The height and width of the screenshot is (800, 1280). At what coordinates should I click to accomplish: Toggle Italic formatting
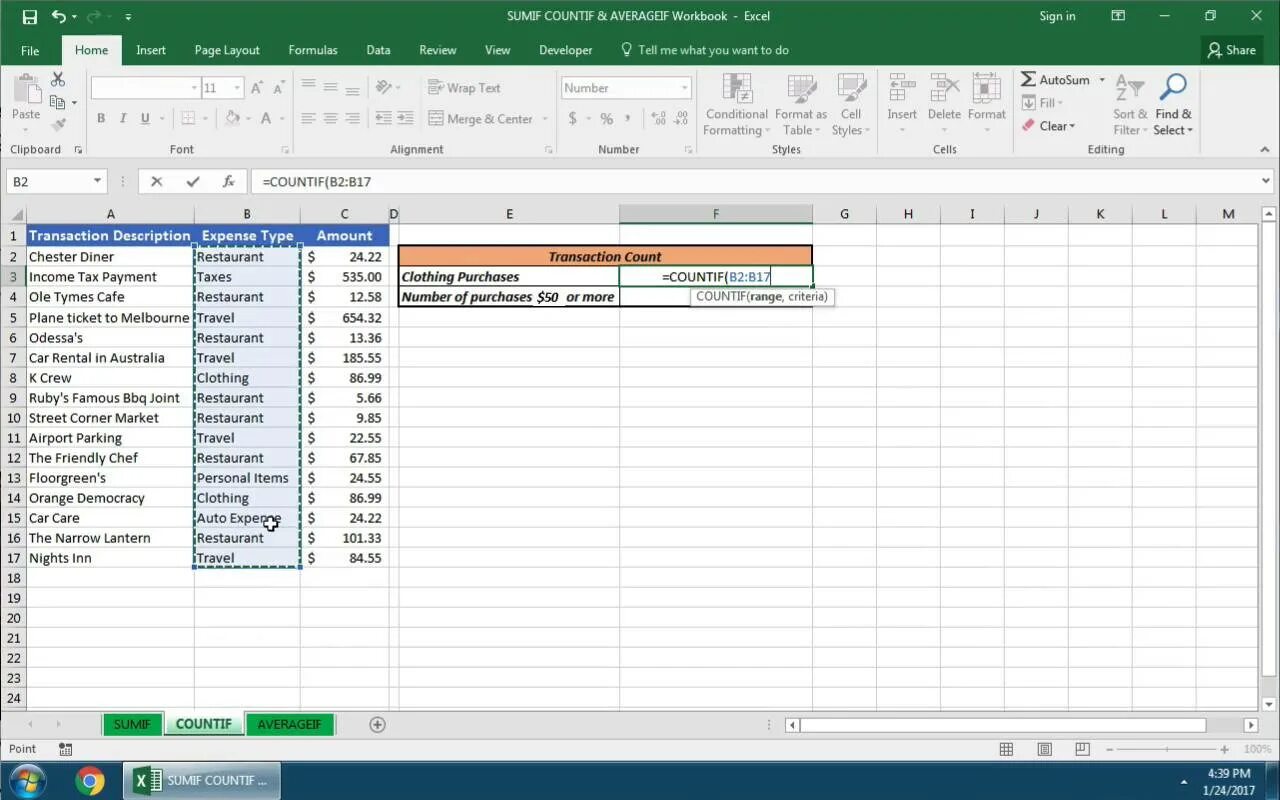click(x=123, y=118)
